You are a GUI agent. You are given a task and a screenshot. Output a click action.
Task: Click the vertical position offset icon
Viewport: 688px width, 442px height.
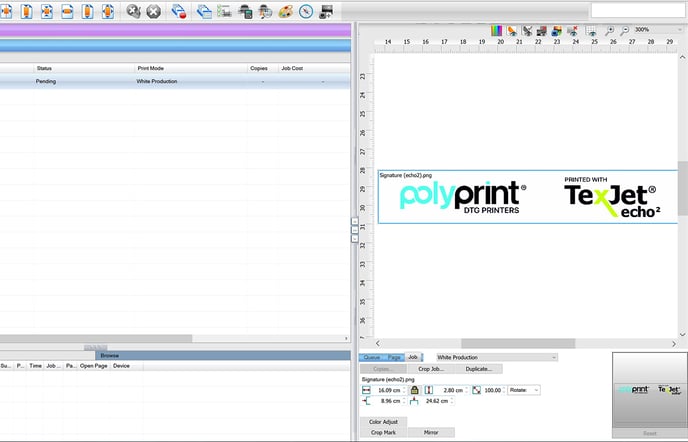point(414,401)
